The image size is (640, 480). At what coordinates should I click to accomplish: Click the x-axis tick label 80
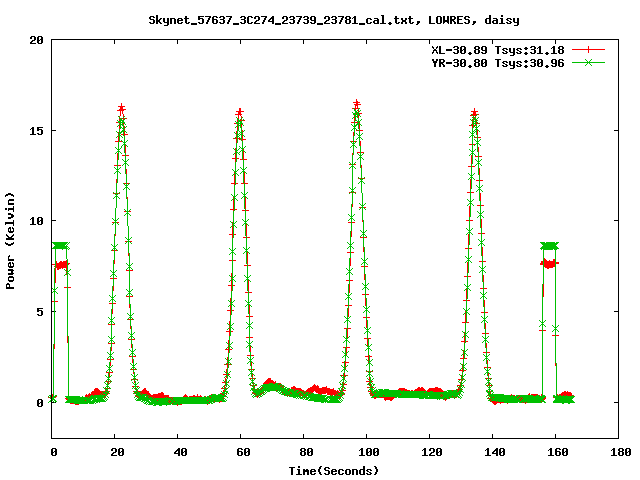click(306, 452)
